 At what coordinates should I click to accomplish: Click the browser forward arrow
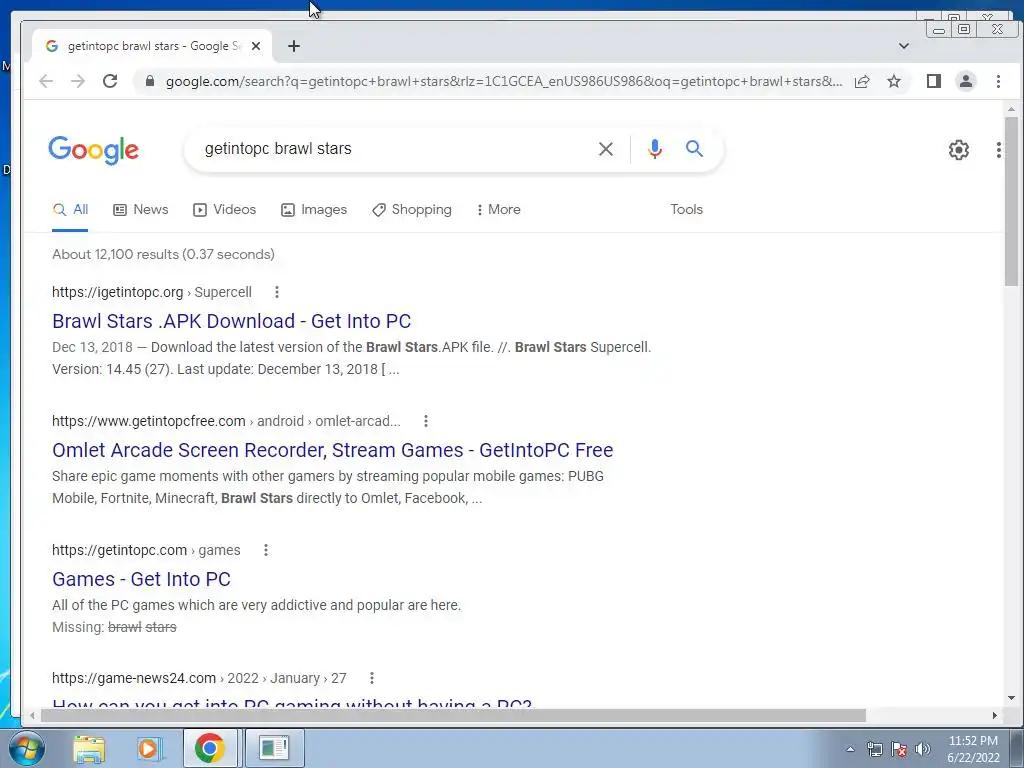click(78, 81)
